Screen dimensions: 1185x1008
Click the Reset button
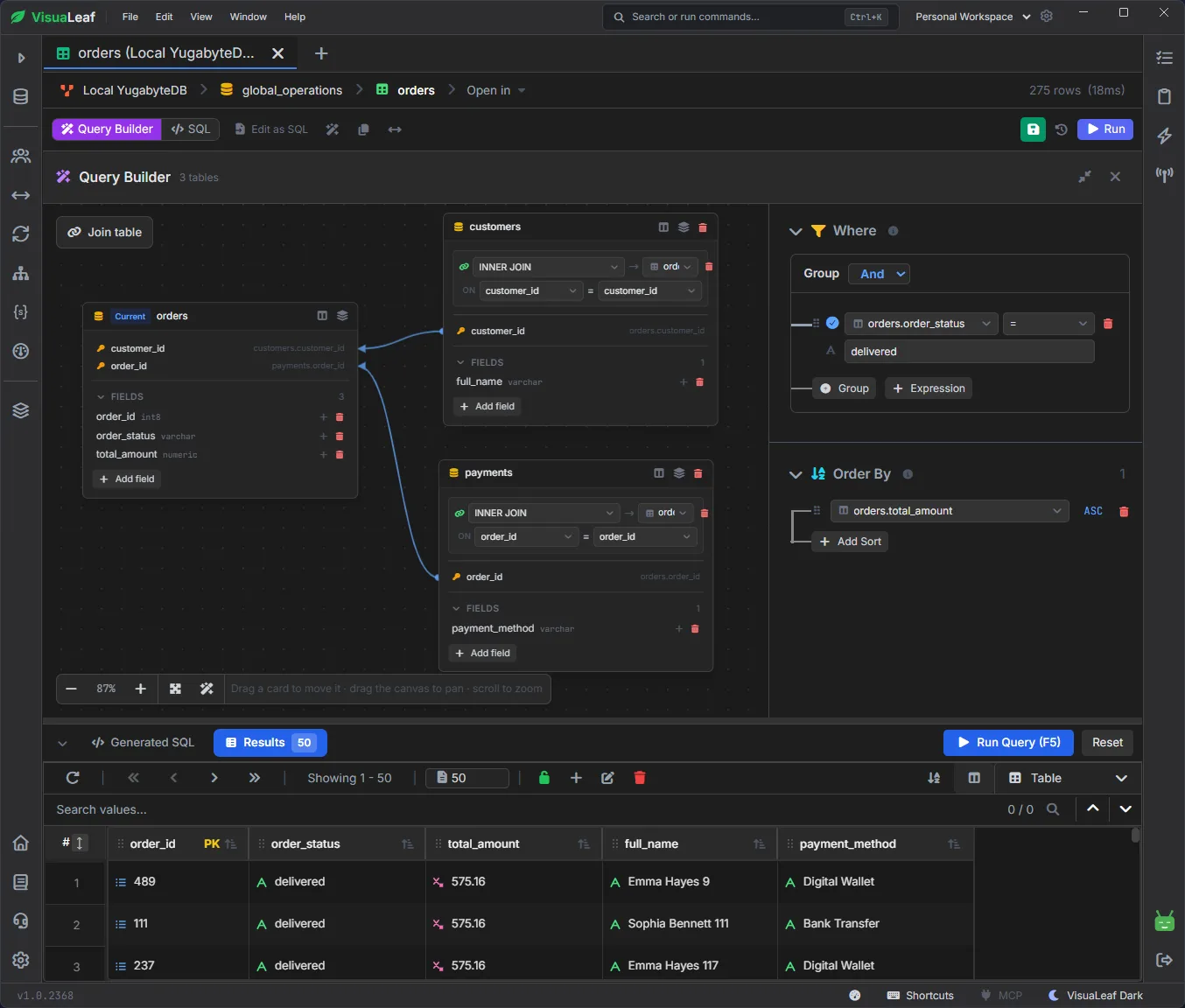pos(1107,743)
